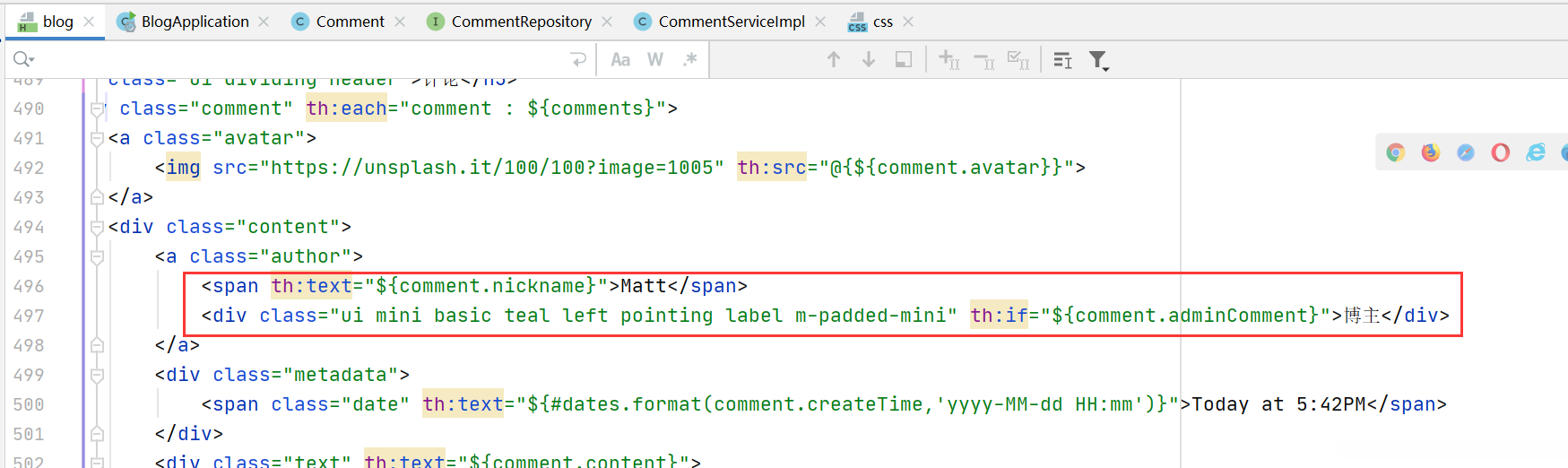Click class="content" on line 494
1568x468 pixels.
click(253, 227)
